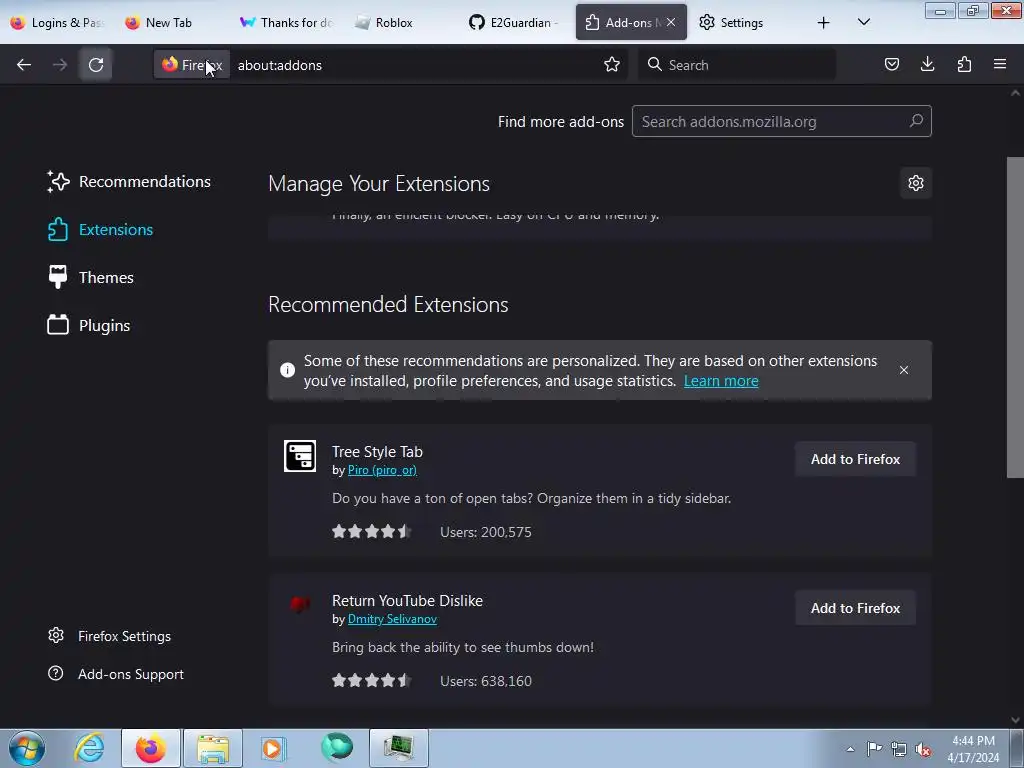Close the Add-ons Manager tab
Image resolution: width=1024 pixels, height=768 pixels.
coord(671,22)
